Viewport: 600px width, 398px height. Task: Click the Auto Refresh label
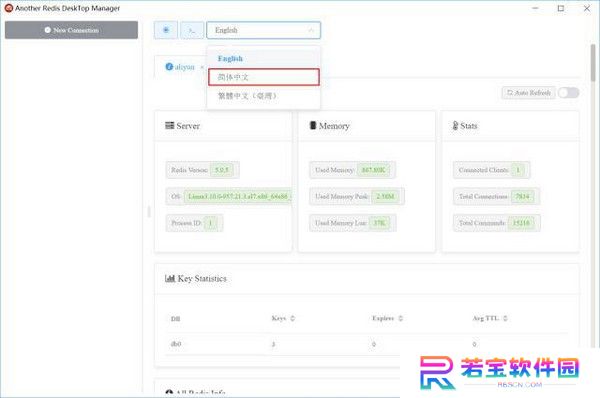528,93
